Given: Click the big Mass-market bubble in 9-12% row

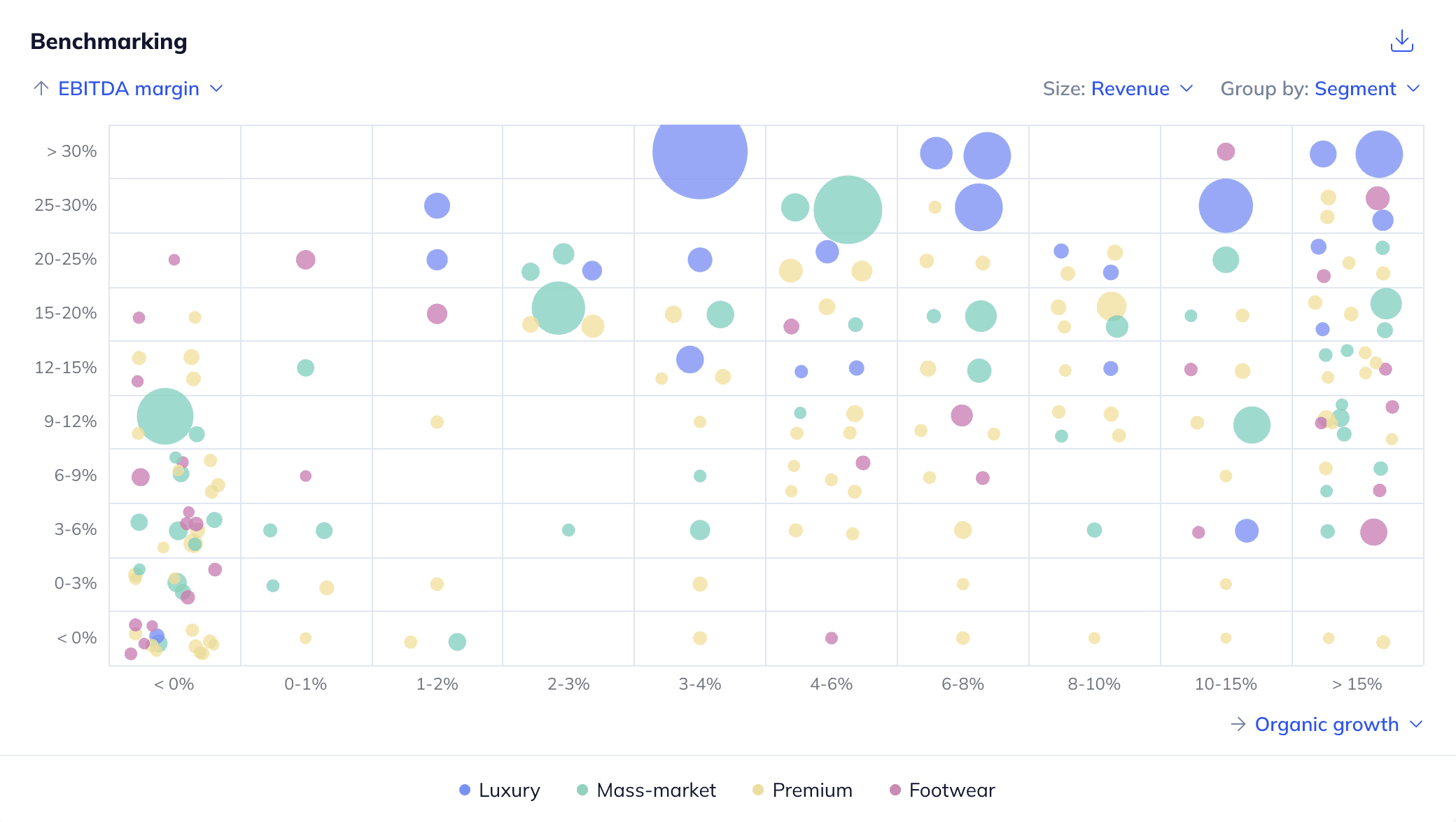Looking at the screenshot, I should point(164,417).
